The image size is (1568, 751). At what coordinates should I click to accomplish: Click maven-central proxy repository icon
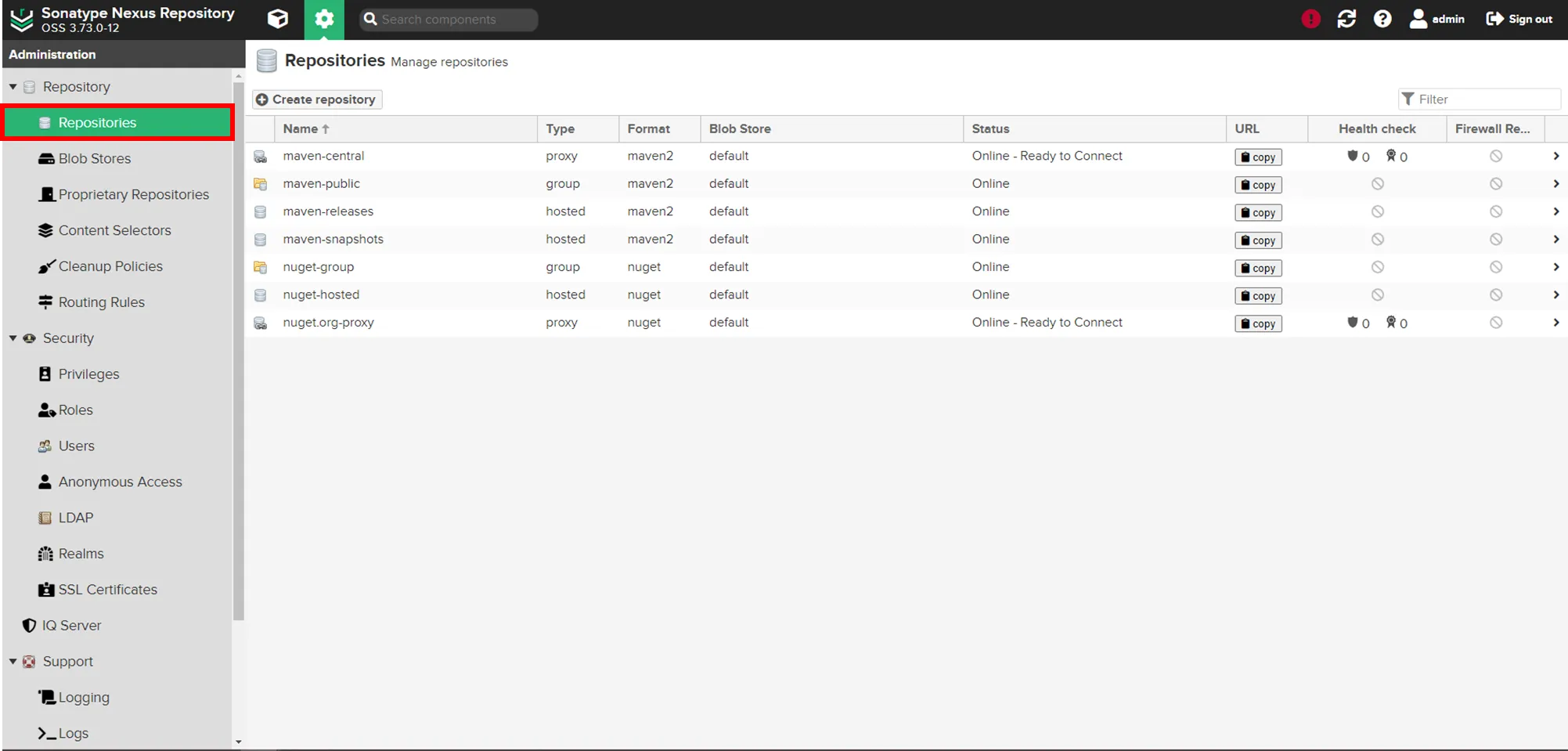(261, 157)
